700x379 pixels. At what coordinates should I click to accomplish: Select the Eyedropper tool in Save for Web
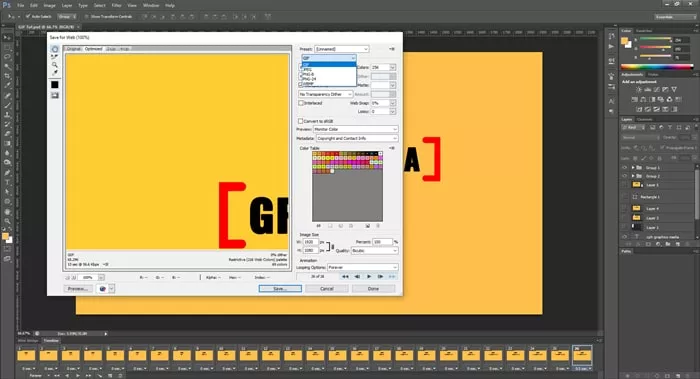[x=54, y=73]
